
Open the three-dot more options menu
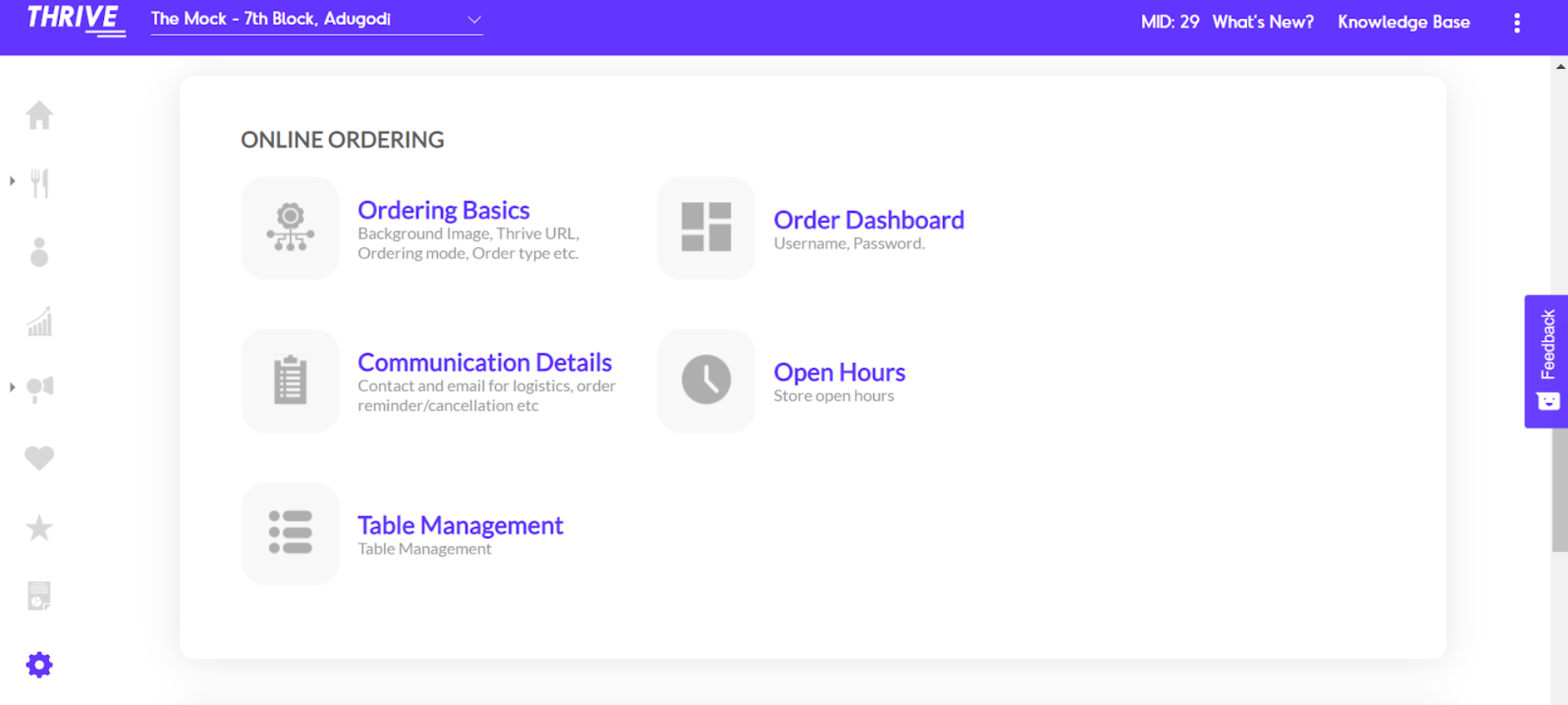point(1516,23)
